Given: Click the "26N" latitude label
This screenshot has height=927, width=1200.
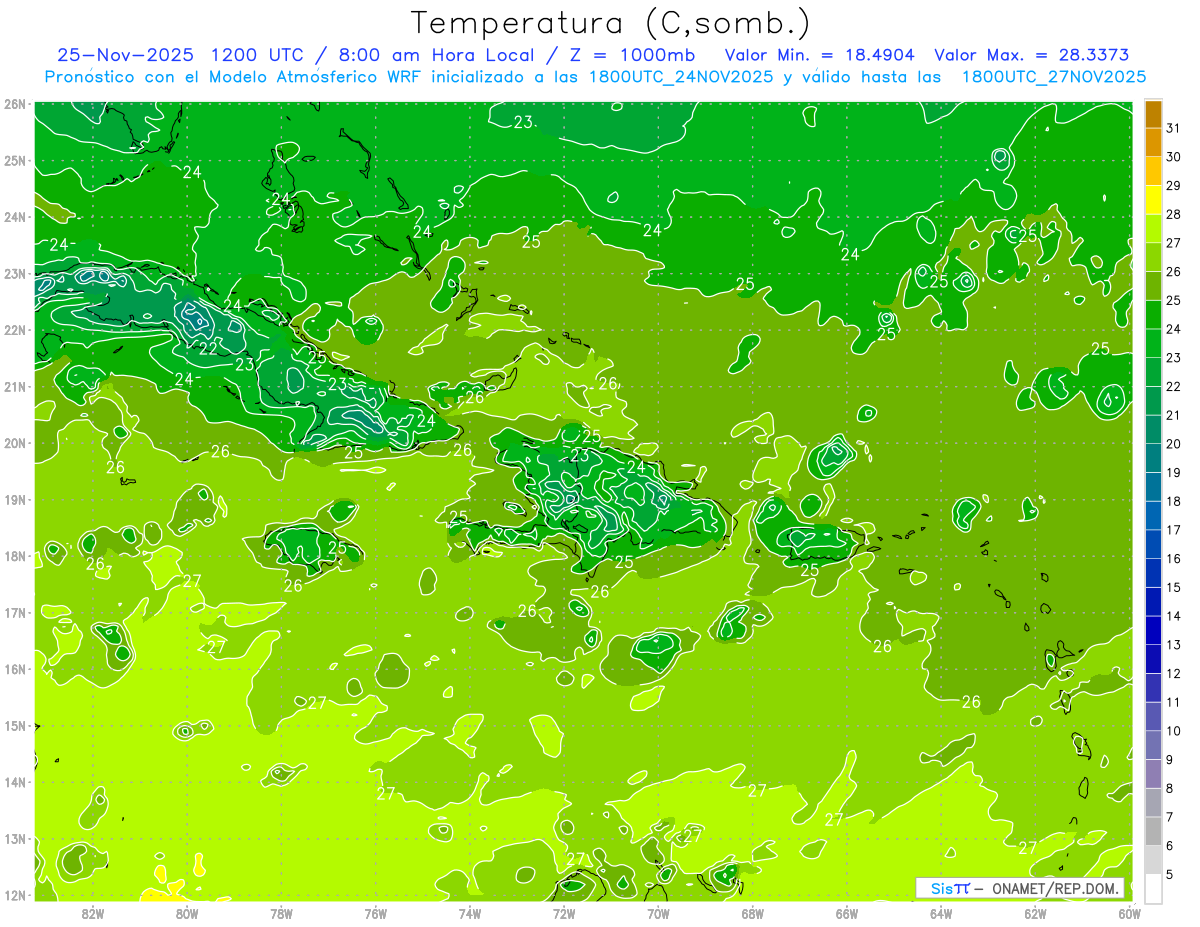Looking at the screenshot, I should pos(15,104).
